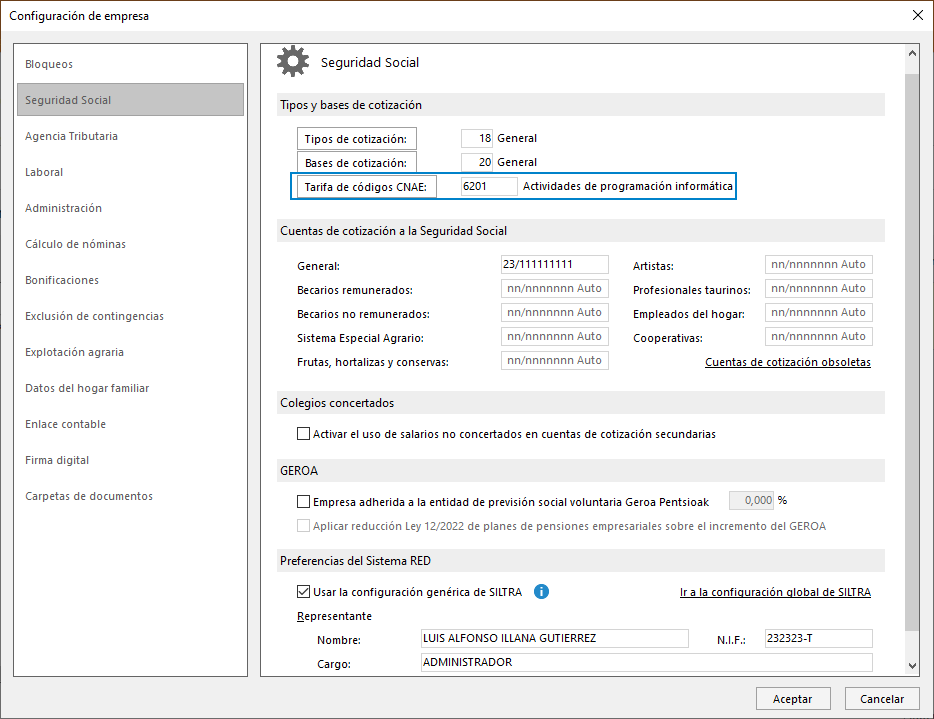934x719 pixels.
Task: Click the Seguridad Social gear icon
Action: pos(293,61)
